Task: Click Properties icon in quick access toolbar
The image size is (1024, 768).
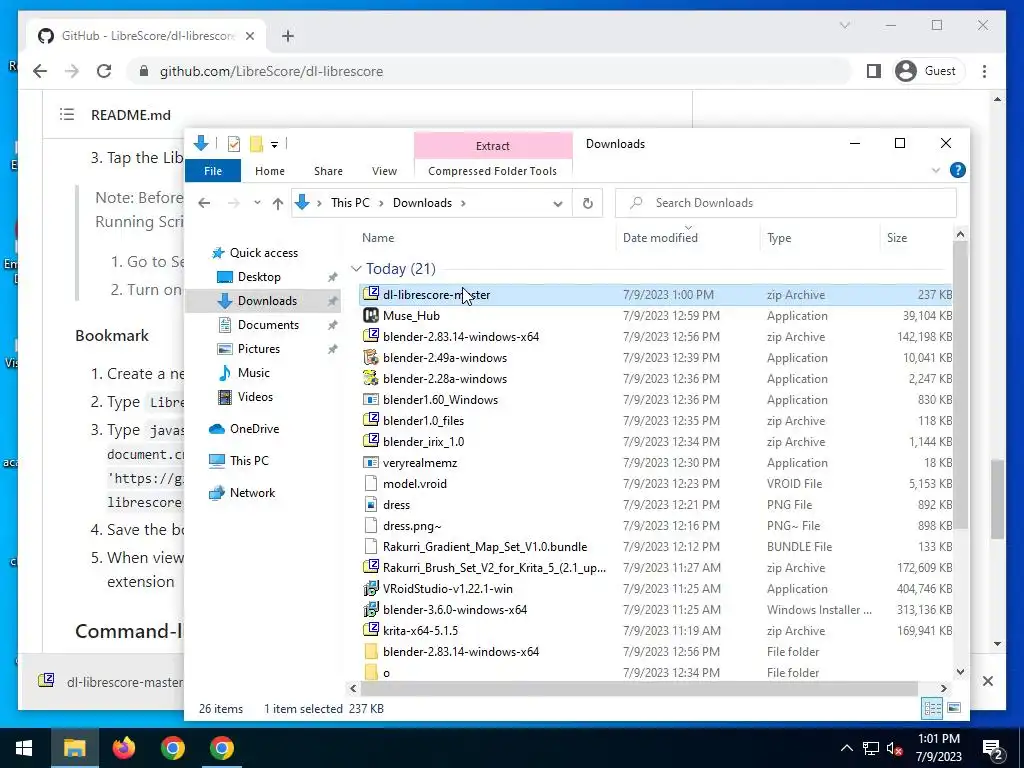Action: click(234, 144)
